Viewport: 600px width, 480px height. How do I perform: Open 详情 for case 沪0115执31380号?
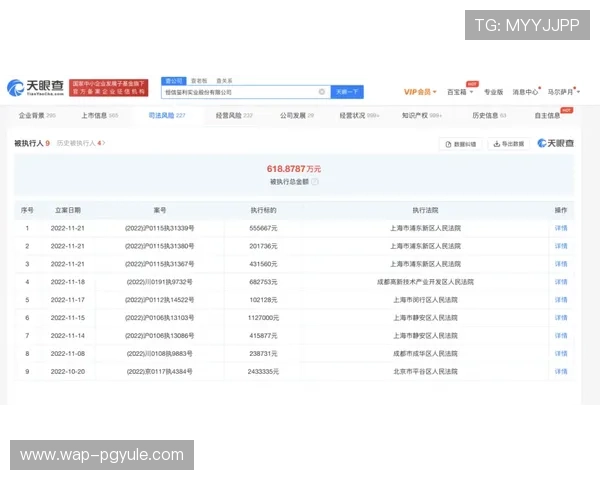click(561, 246)
